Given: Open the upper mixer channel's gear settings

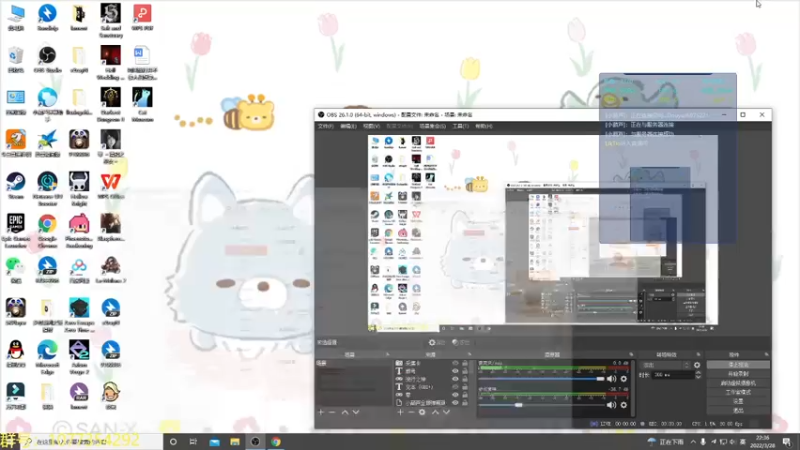Looking at the screenshot, I should tap(623, 379).
